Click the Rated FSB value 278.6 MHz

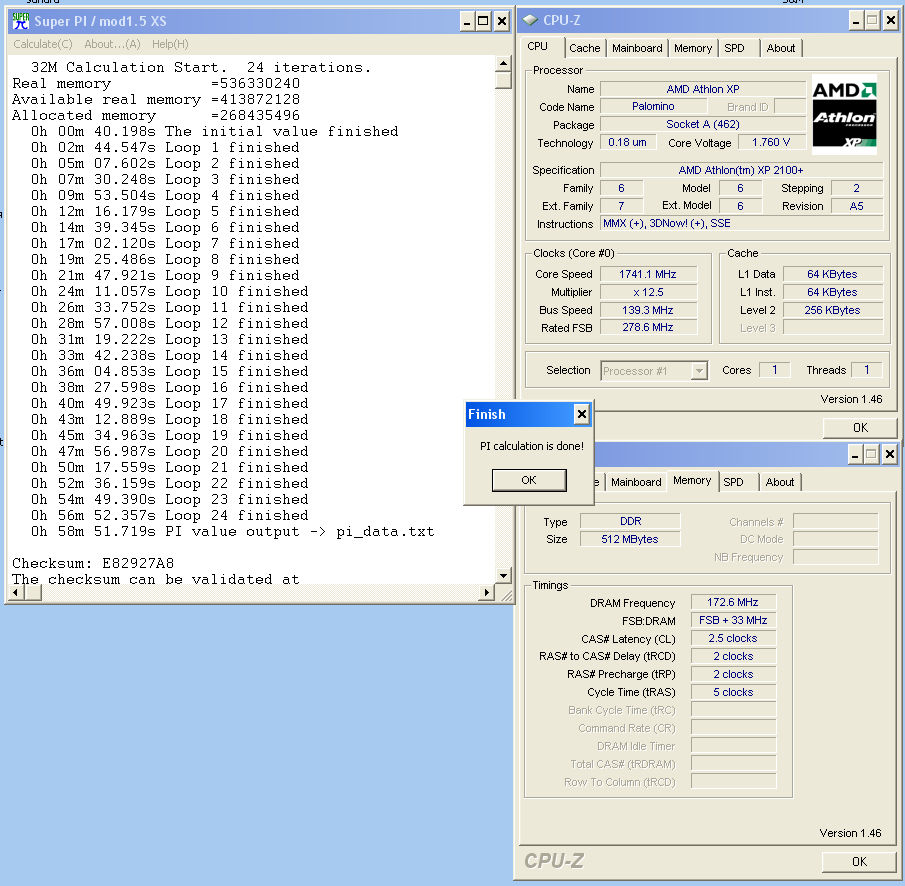tap(648, 327)
